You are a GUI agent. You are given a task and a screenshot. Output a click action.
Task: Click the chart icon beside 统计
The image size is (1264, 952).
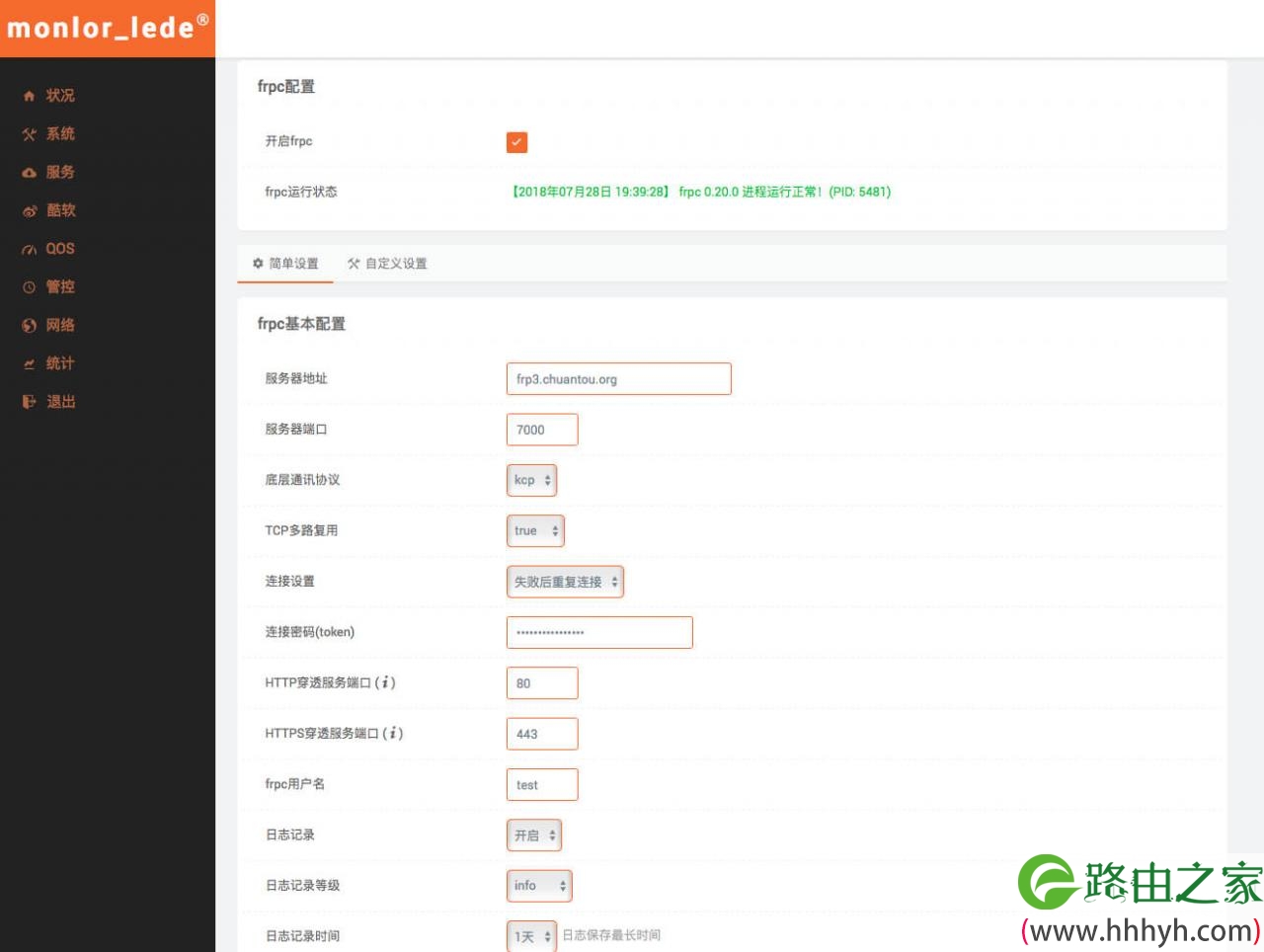point(29,364)
